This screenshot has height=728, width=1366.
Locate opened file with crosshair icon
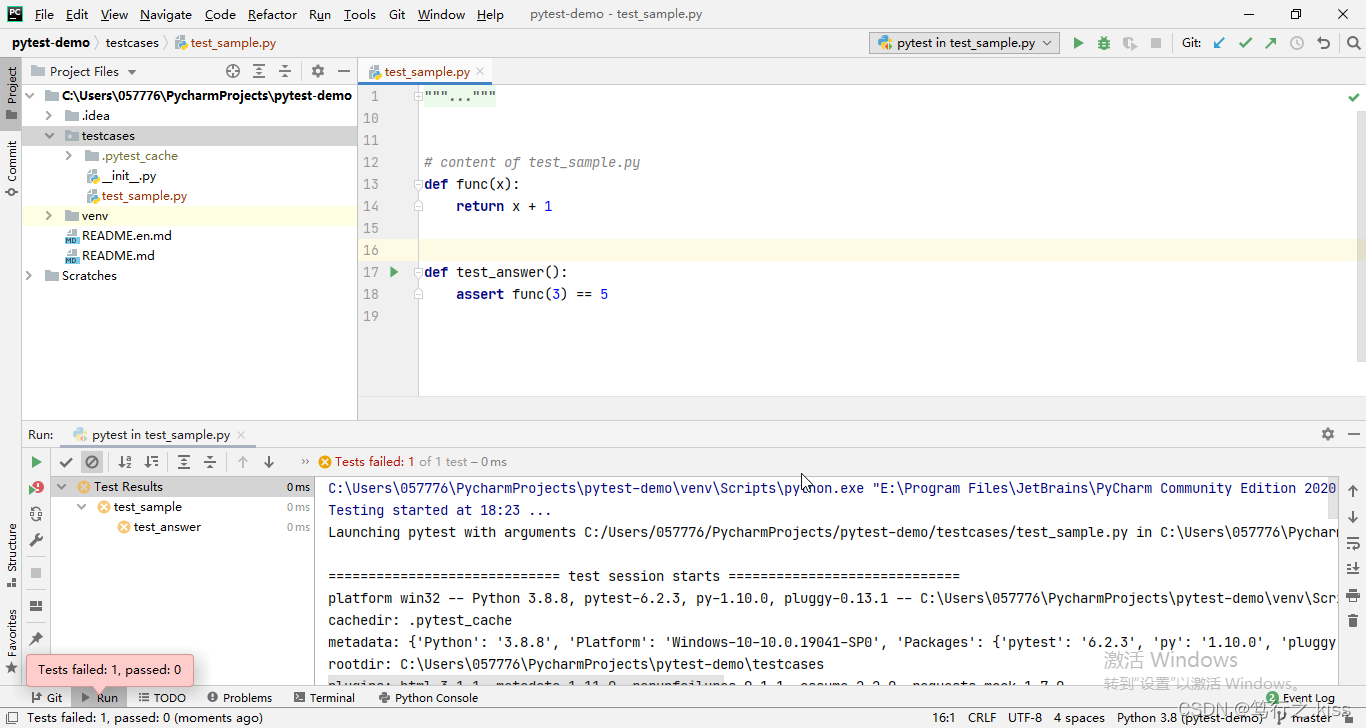[233, 71]
